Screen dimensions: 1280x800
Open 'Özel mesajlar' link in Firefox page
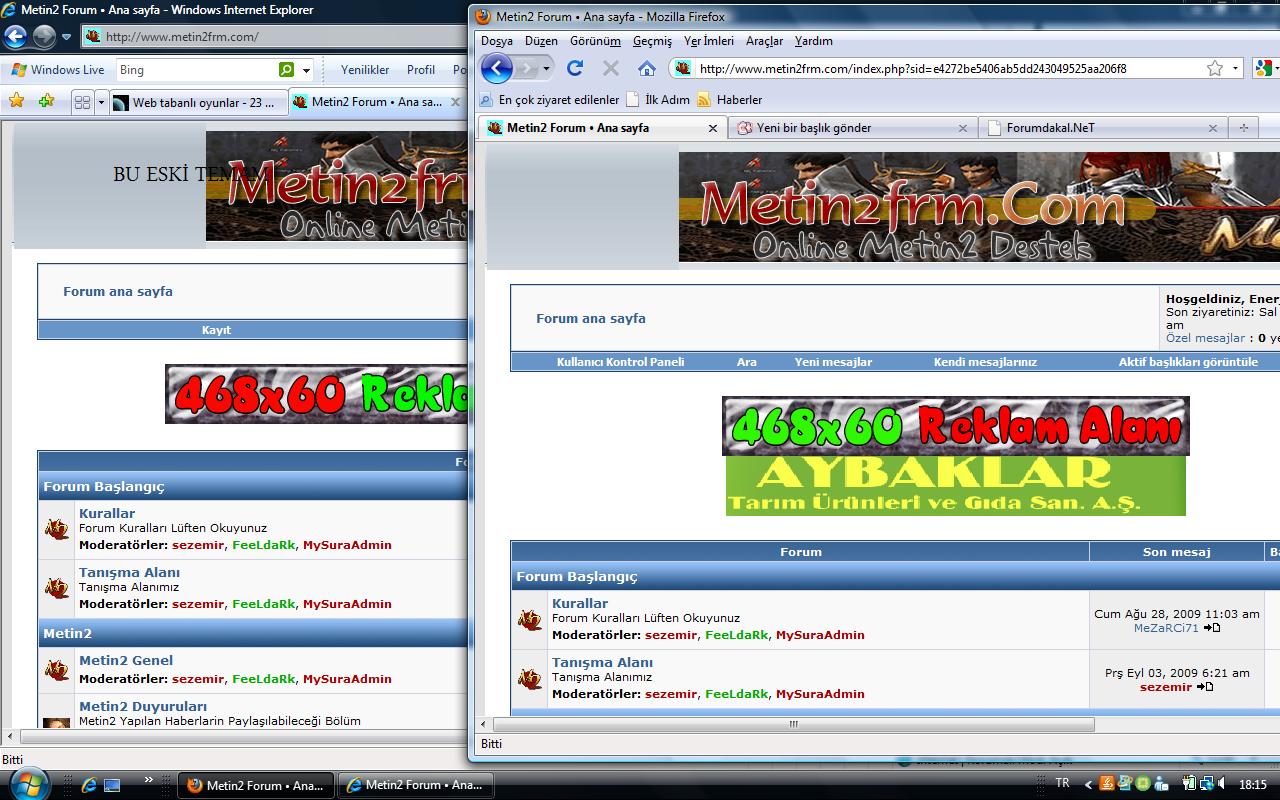[1206, 338]
